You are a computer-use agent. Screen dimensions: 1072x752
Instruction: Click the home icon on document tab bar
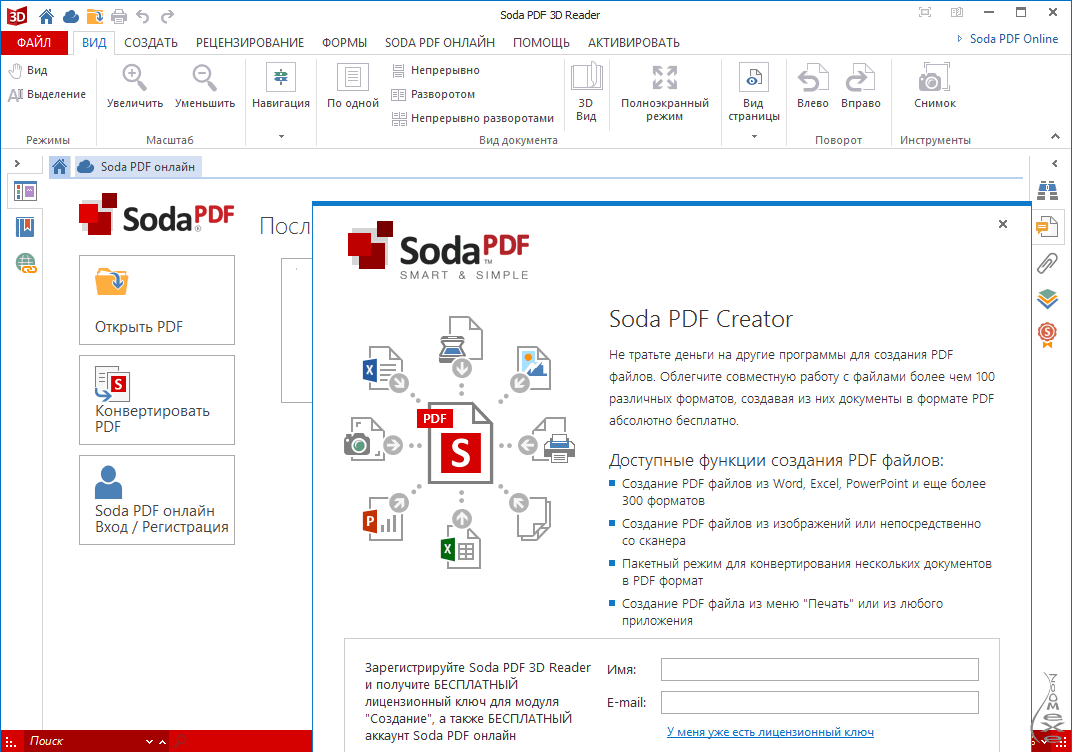[x=59, y=167]
